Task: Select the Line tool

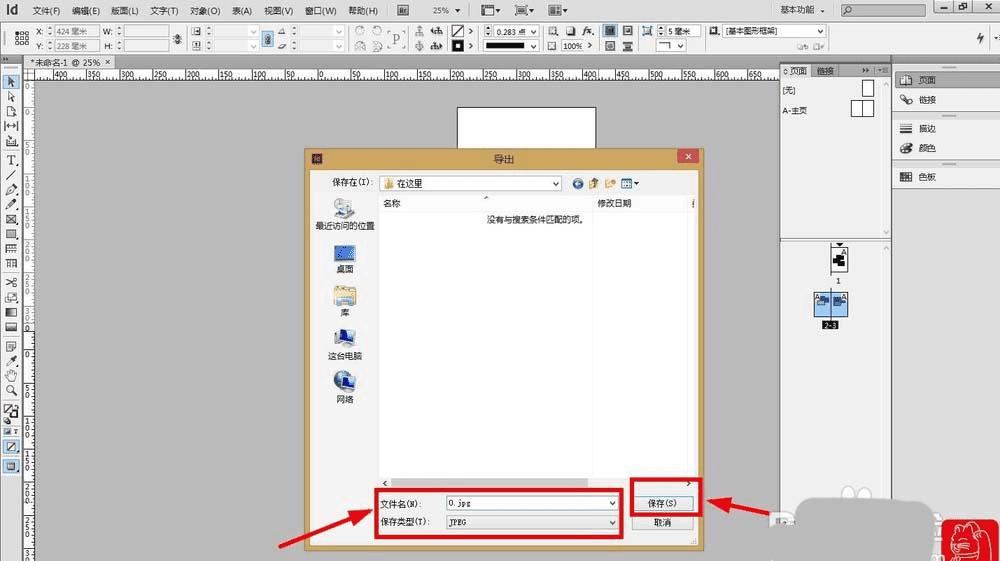Action: (x=11, y=175)
